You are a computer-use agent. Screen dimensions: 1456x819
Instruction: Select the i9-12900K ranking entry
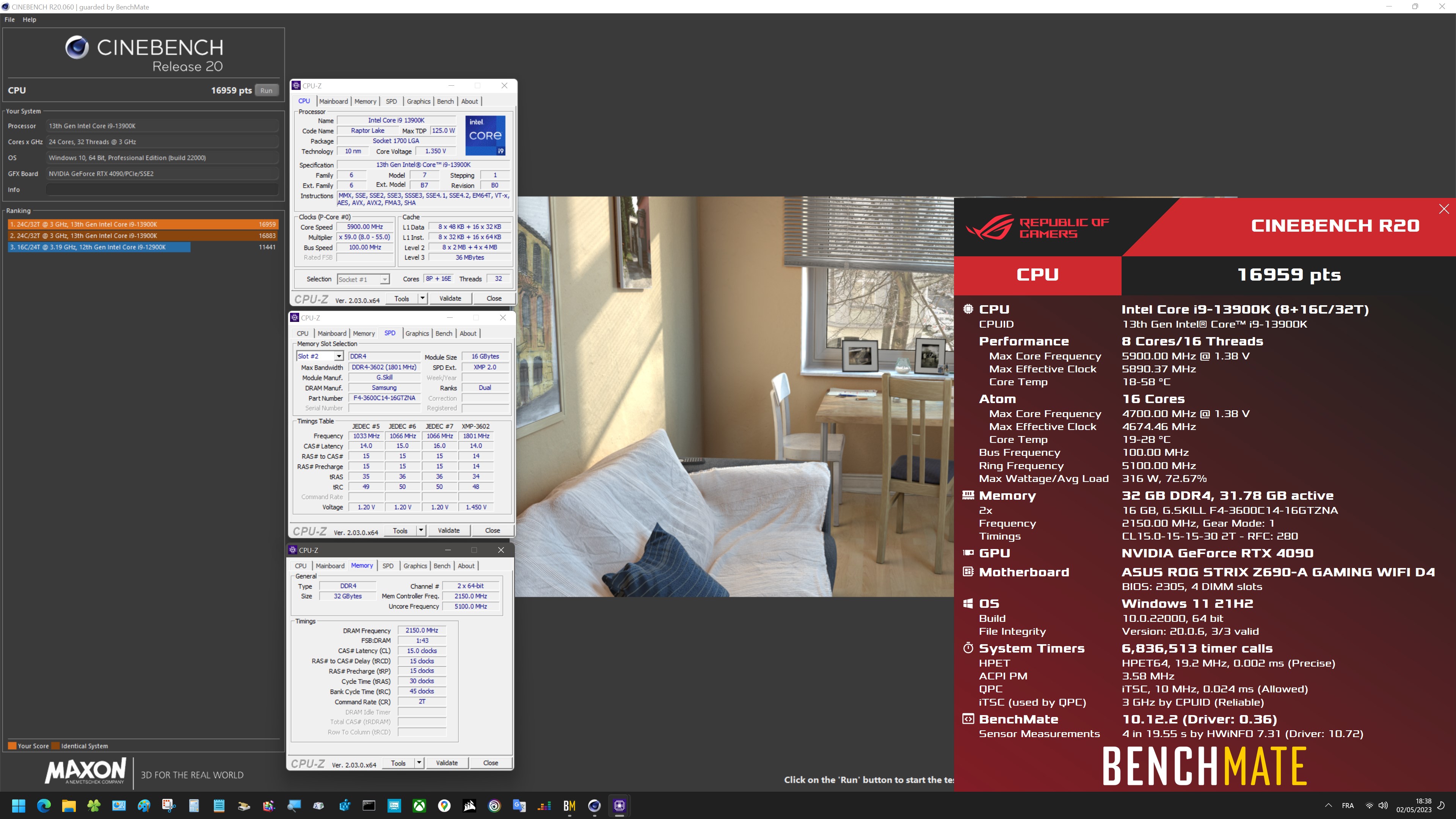tap(143, 247)
